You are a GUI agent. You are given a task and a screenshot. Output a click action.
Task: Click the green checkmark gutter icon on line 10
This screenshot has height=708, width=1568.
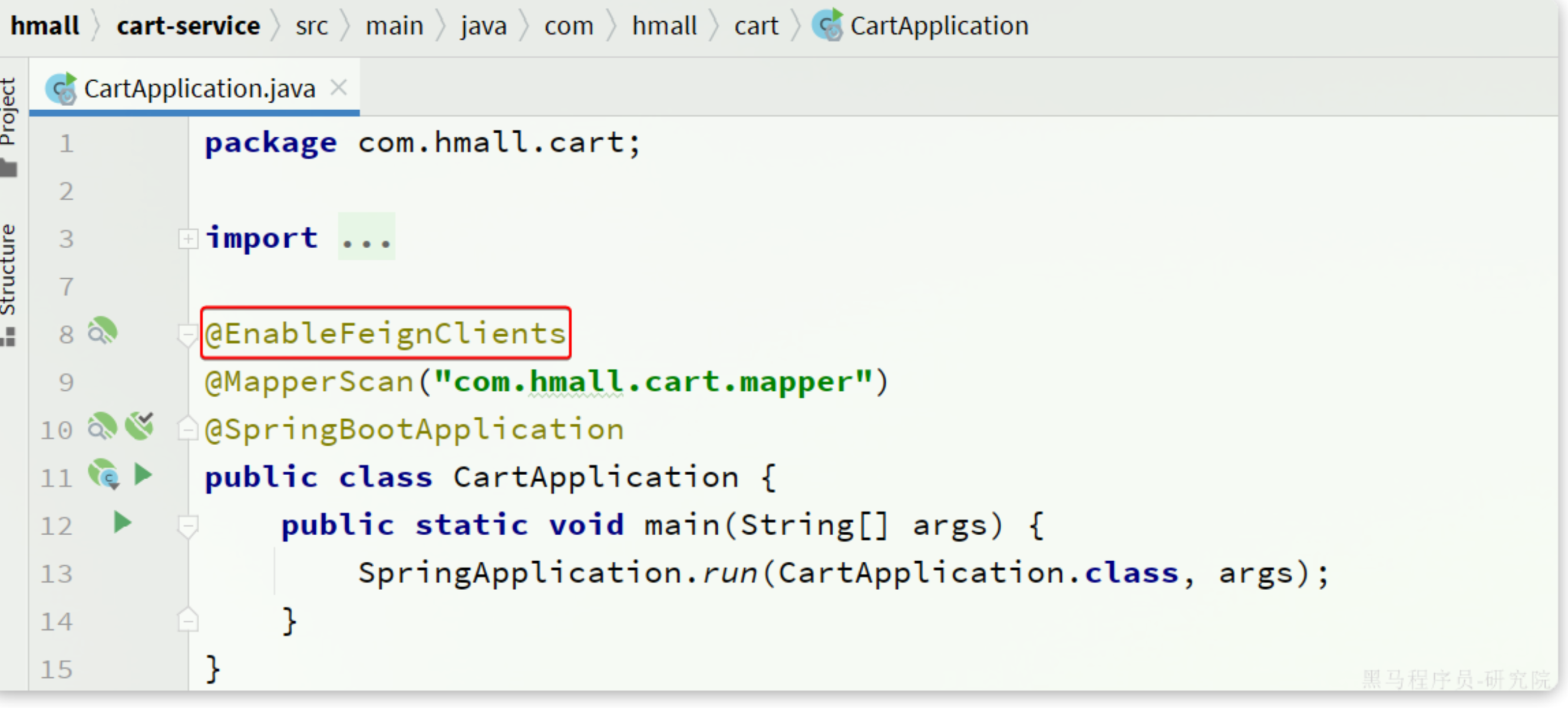pyautogui.click(x=140, y=426)
